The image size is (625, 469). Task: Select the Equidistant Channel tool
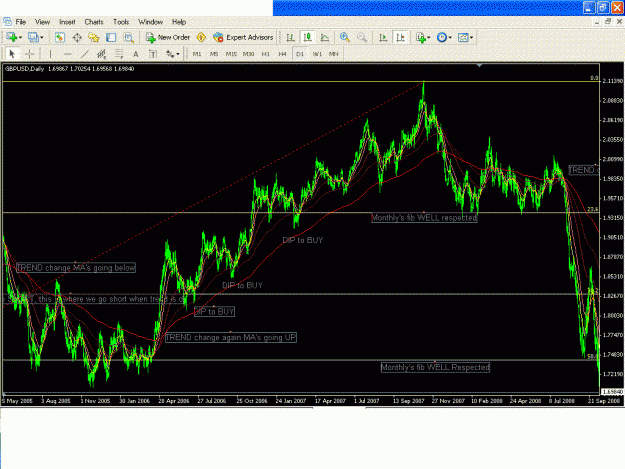102,54
